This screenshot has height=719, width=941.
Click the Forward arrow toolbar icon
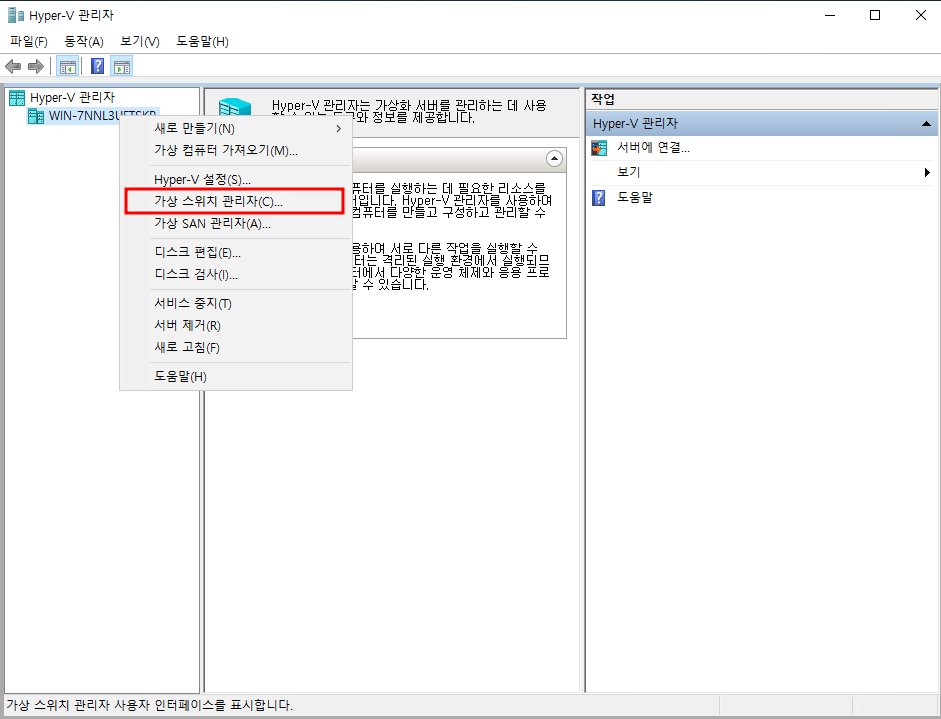(x=36, y=66)
